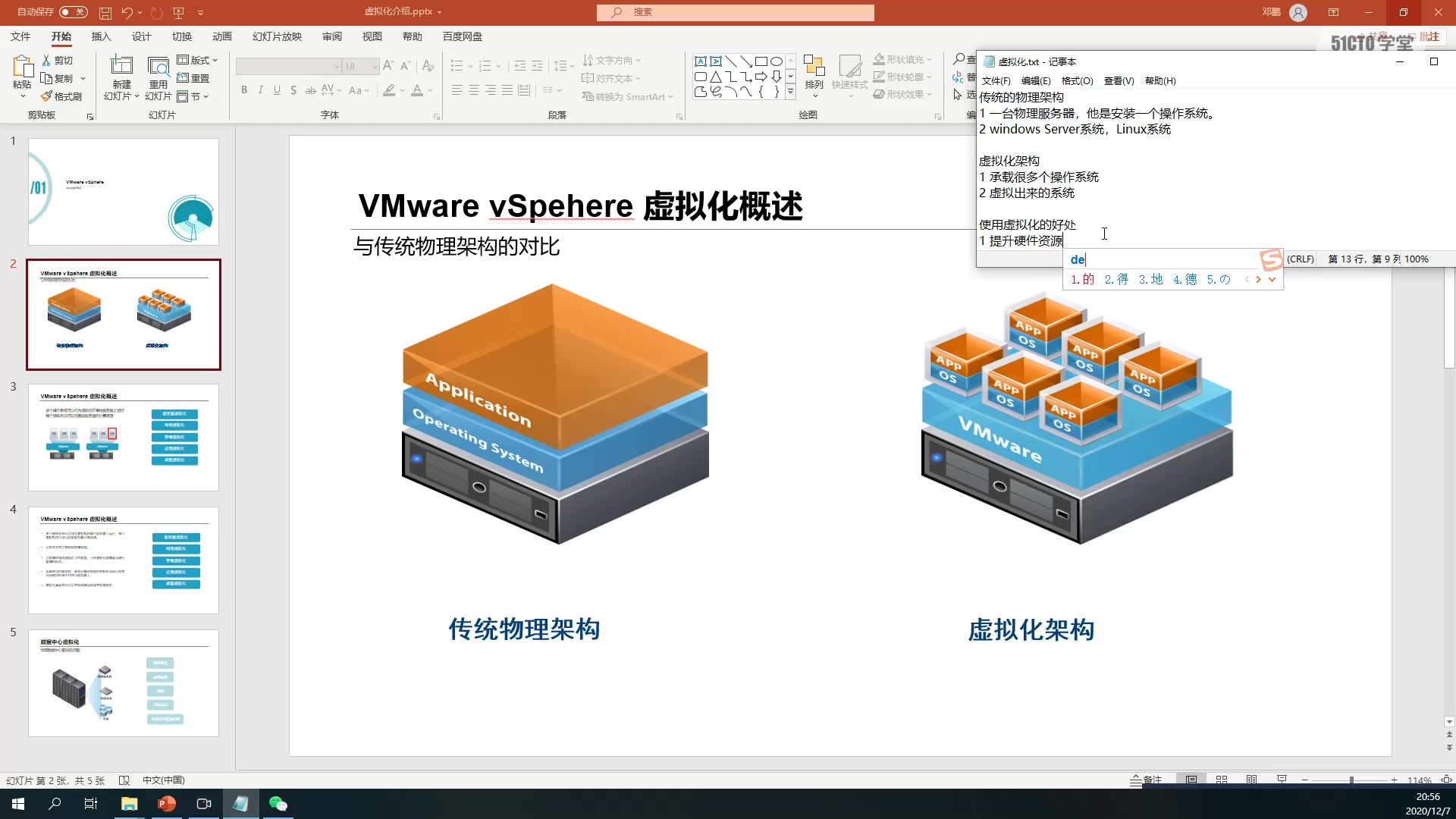Toggle the 自动保存 AutoSave switch
Image resolution: width=1456 pixels, height=819 pixels.
click(x=74, y=12)
